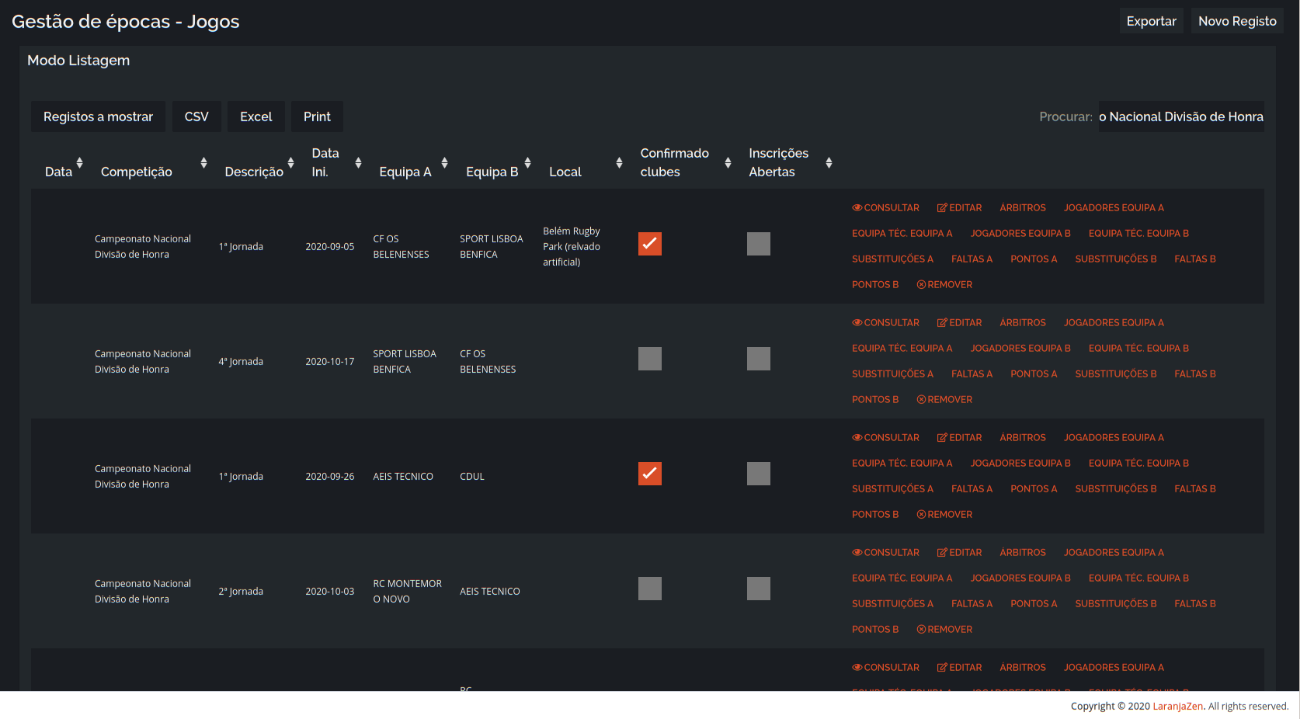Open Jogadores Equipa A for RC MONTEMOR 2ª Jornada
This screenshot has height=719, width=1300.
point(1114,553)
